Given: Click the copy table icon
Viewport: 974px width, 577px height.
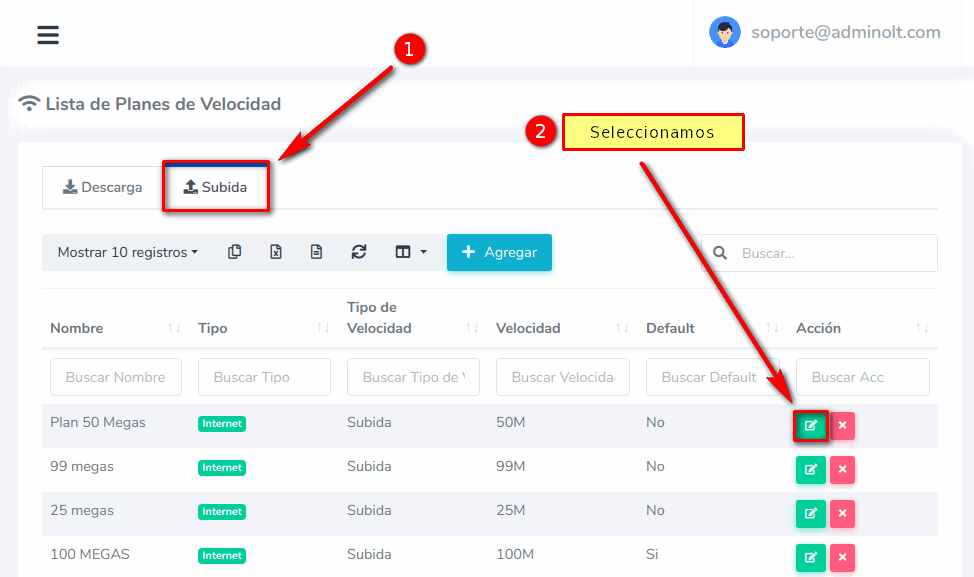Looking at the screenshot, I should coord(234,252).
